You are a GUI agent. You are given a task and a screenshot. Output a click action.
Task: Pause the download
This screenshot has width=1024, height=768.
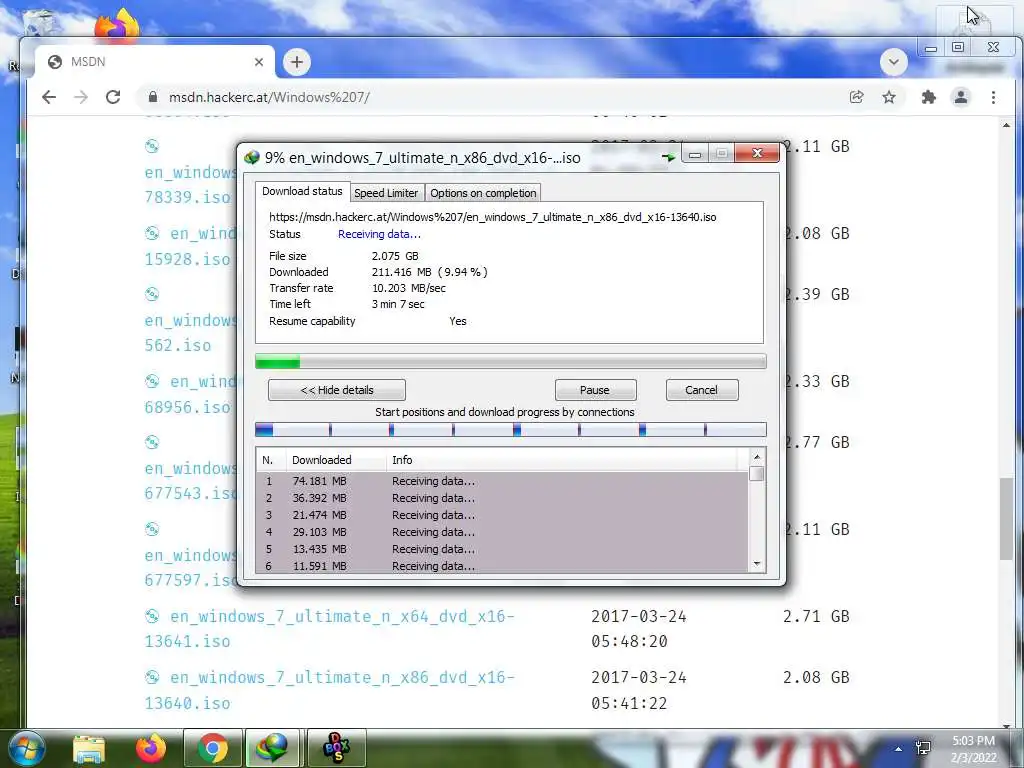click(595, 390)
